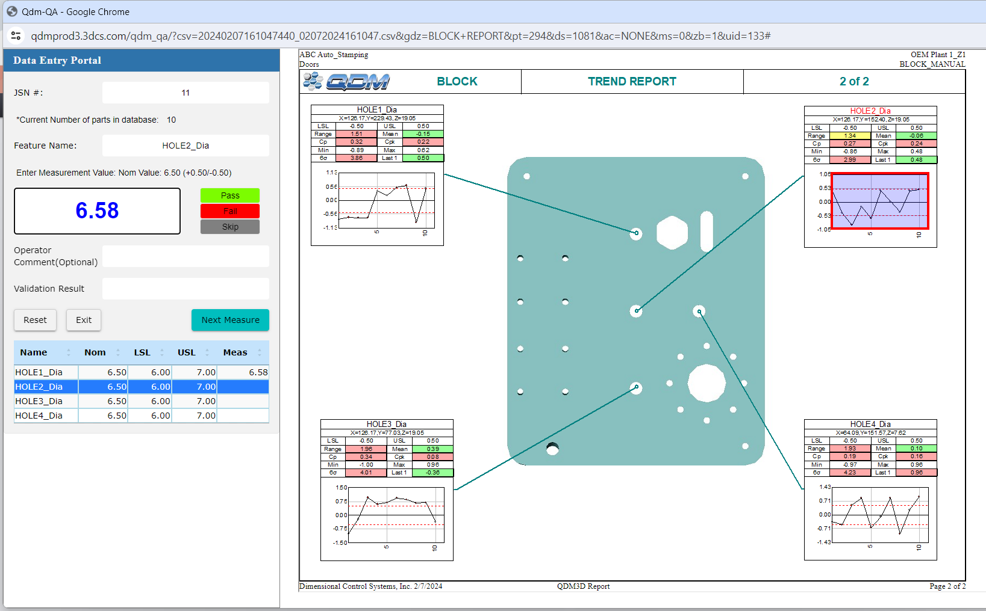Click the Meas column sort arrows

(x=261, y=352)
